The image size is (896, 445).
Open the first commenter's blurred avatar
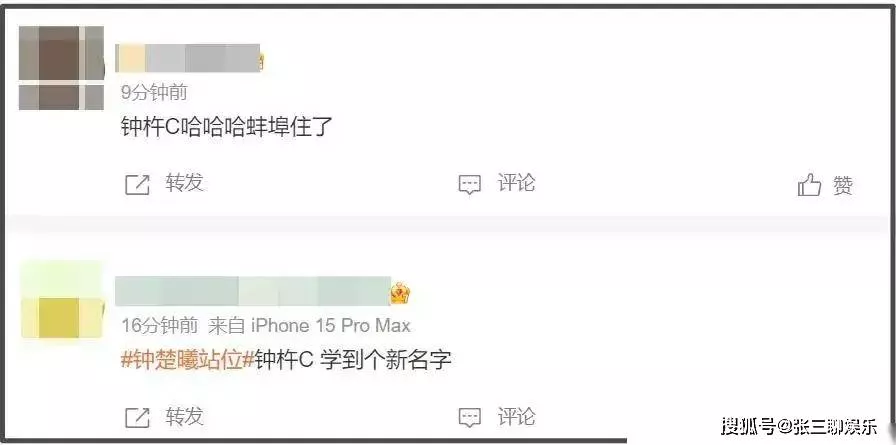click(62, 67)
